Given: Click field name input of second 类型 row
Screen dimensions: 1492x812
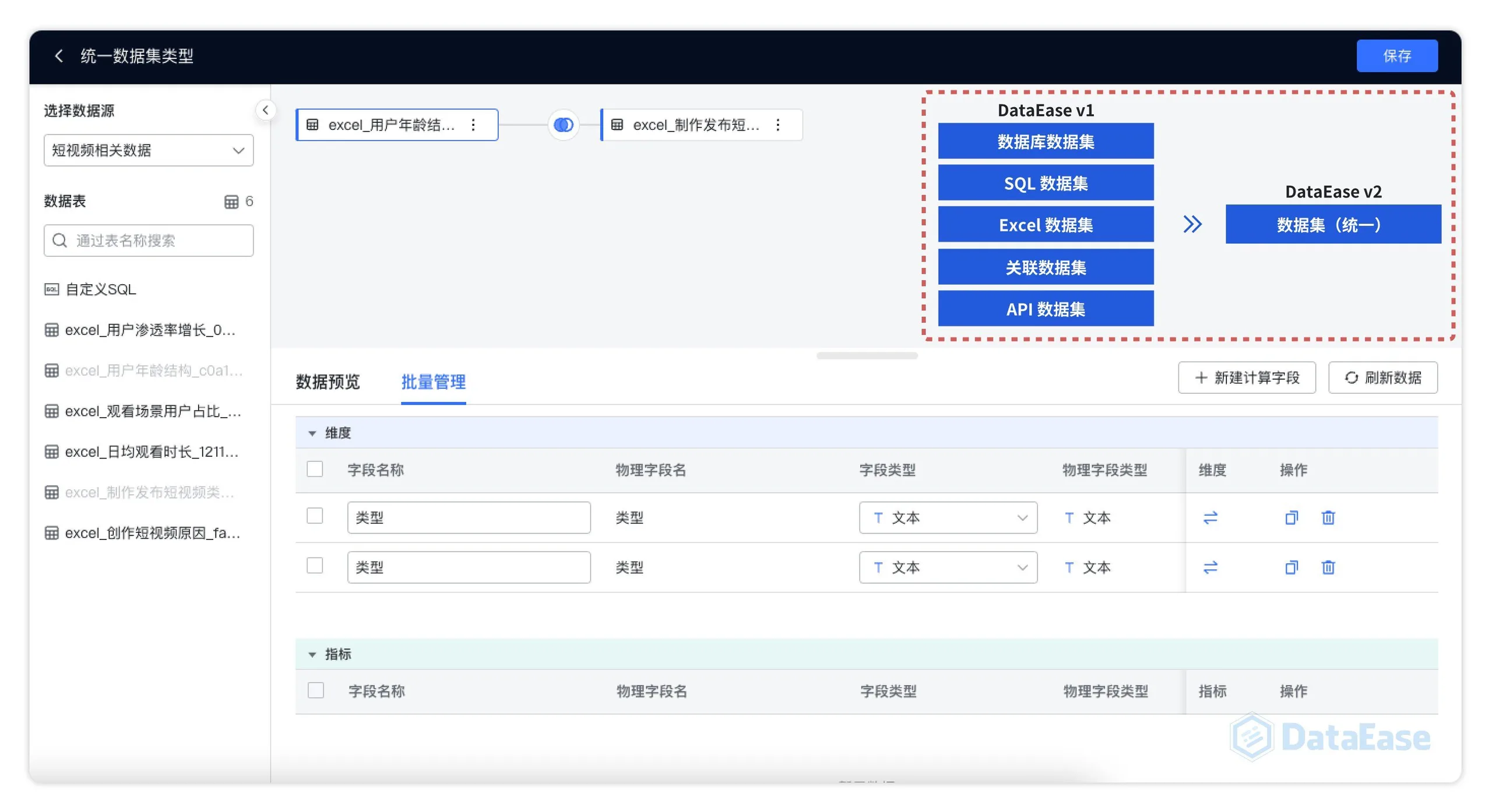Looking at the screenshot, I should [469, 567].
